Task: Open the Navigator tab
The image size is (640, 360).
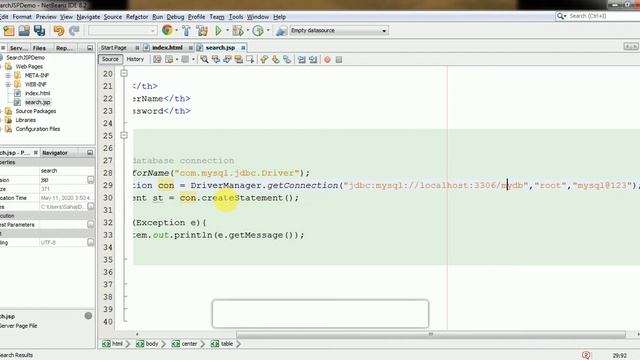Action: (55, 153)
